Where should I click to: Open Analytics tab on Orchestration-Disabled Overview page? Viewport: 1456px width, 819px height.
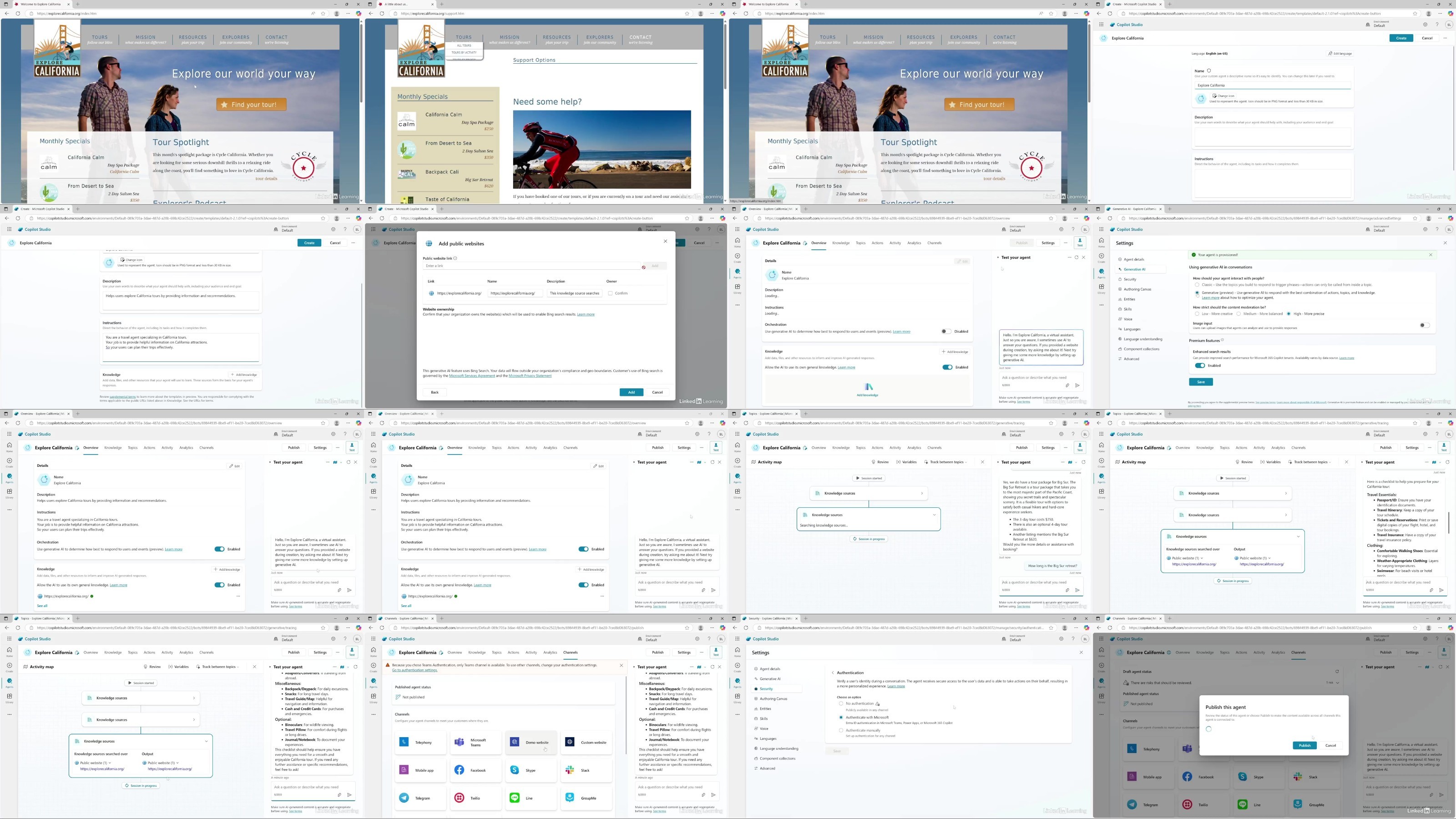tap(914, 243)
